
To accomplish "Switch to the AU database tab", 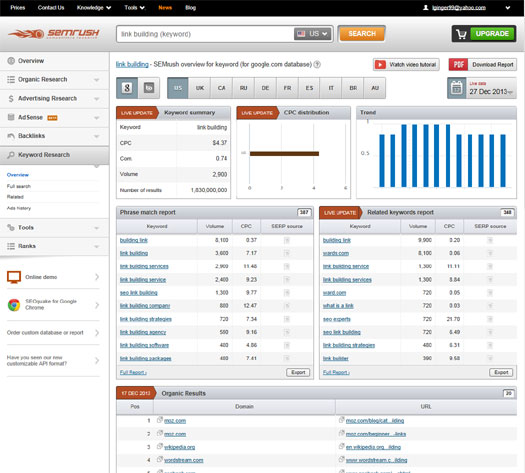I will tap(375, 88).
